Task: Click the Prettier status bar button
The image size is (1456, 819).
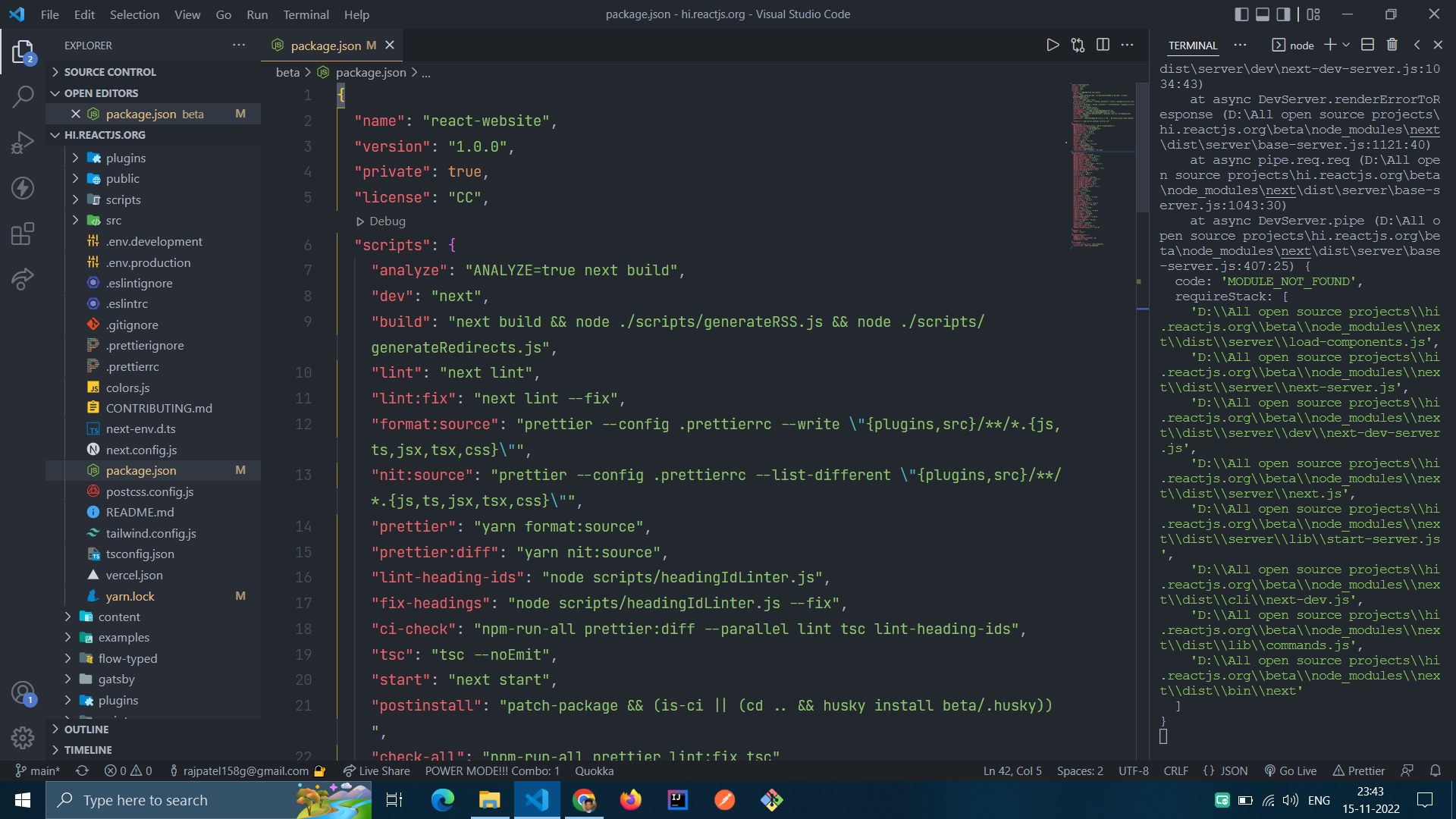Action: click(1358, 770)
